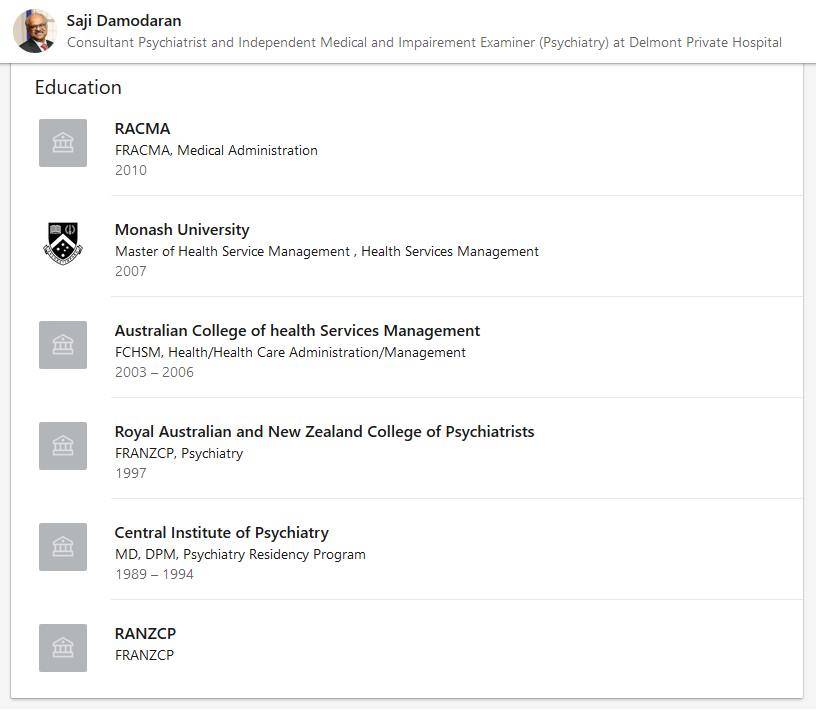Select the FRACMA, Medical Administration degree text

(x=216, y=150)
